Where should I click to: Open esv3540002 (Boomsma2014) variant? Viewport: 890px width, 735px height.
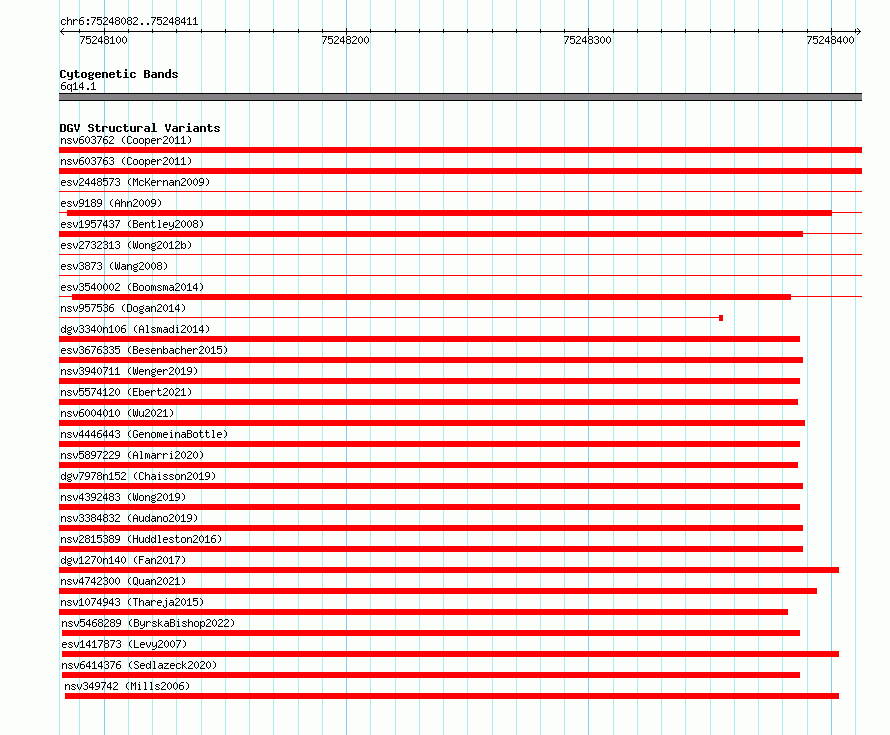pyautogui.click(x=132, y=287)
